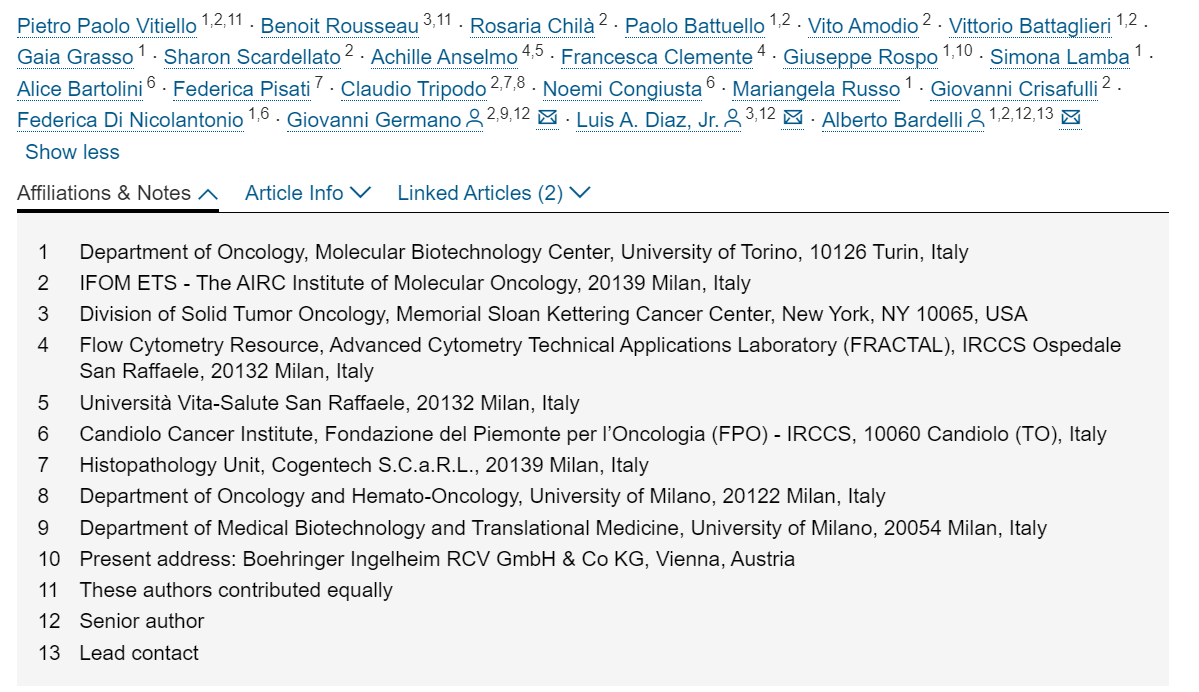Select author Claudio Tripodo
This screenshot has width=1199, height=692.
(x=413, y=89)
